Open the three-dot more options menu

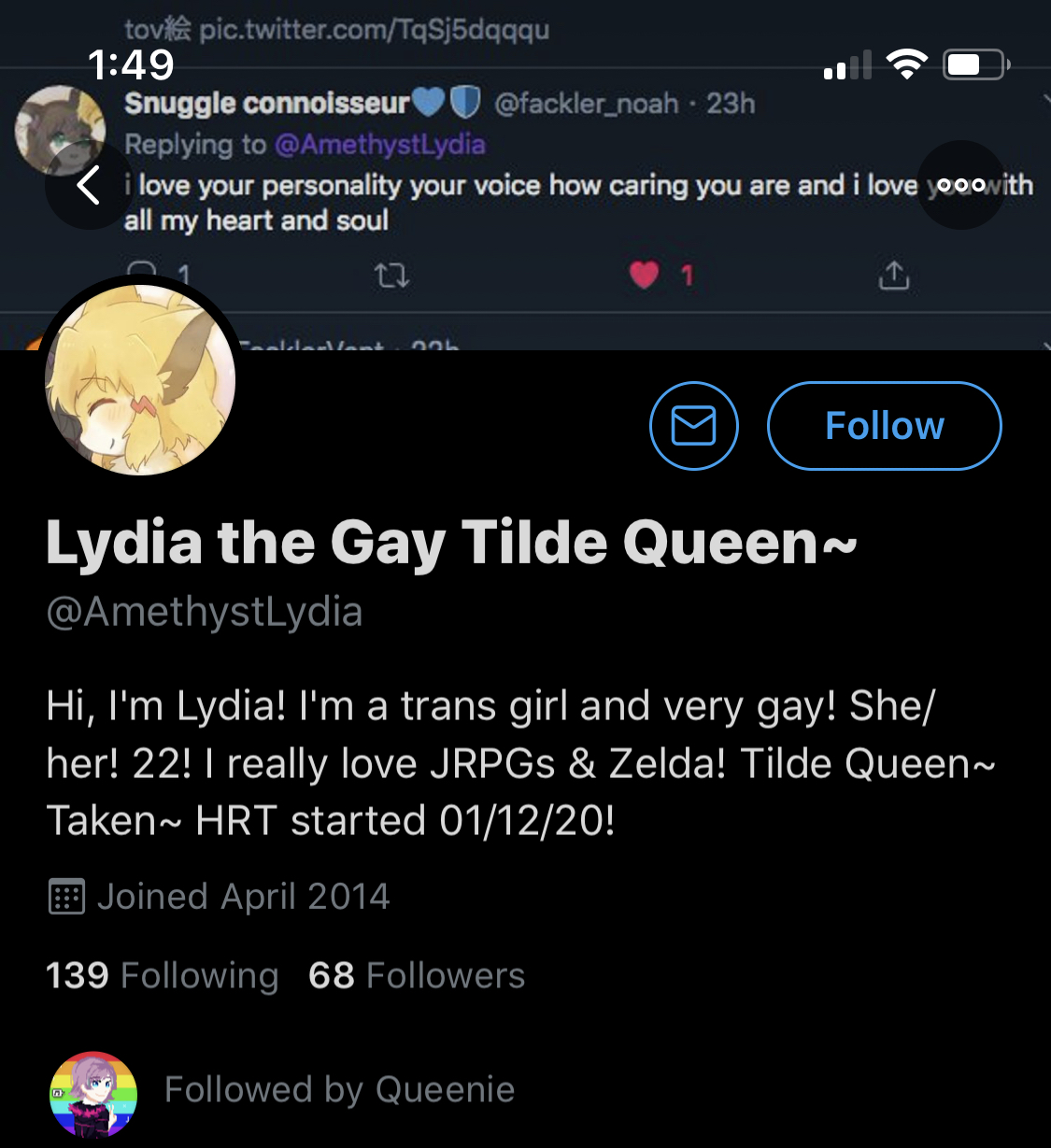[x=960, y=185]
